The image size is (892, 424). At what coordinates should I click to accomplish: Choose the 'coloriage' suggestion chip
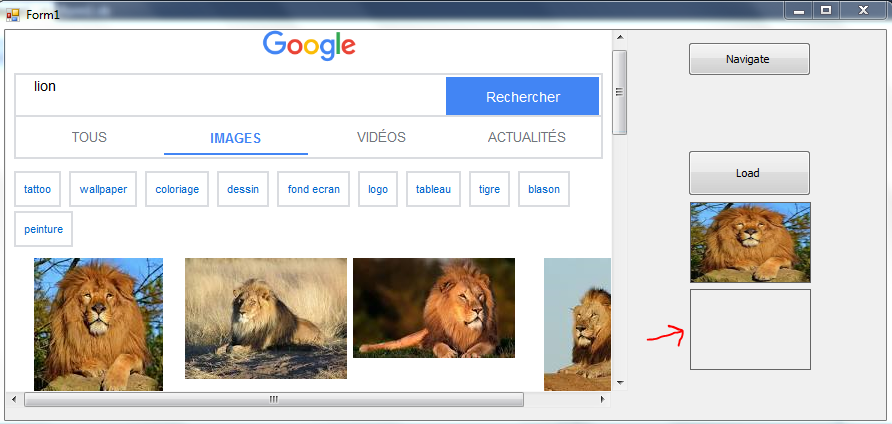tap(177, 189)
